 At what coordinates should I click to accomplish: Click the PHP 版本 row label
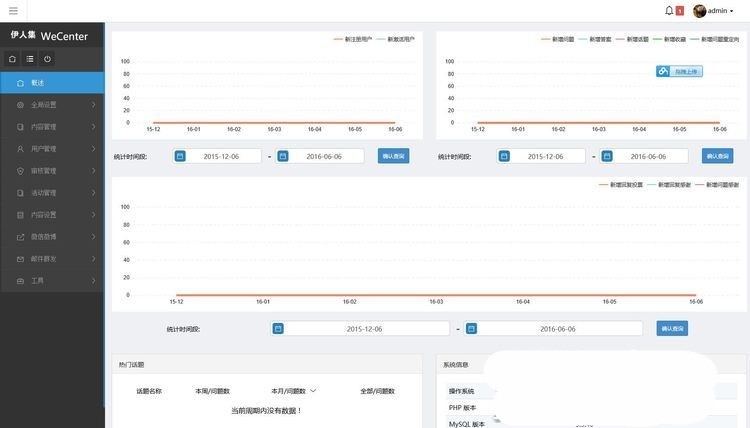pos(462,407)
